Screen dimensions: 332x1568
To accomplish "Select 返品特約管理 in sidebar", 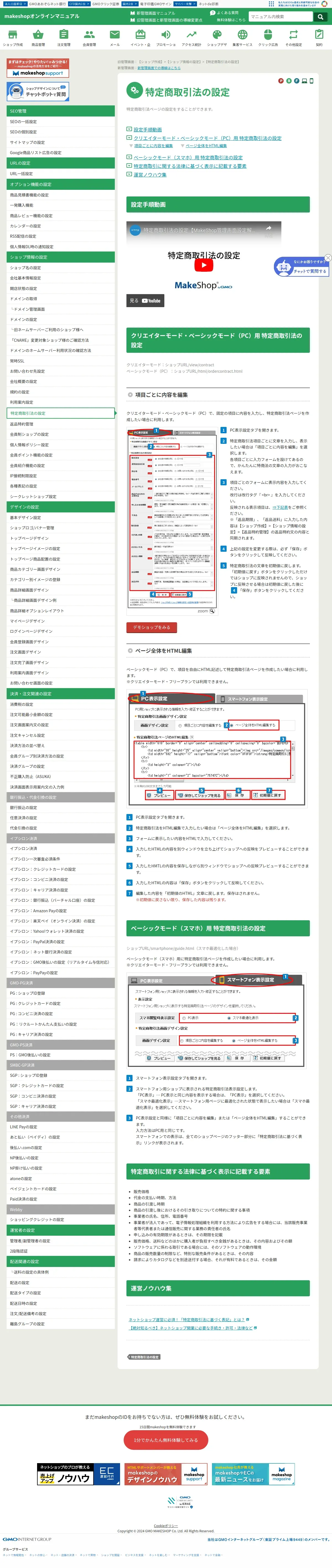I will 60,424.
